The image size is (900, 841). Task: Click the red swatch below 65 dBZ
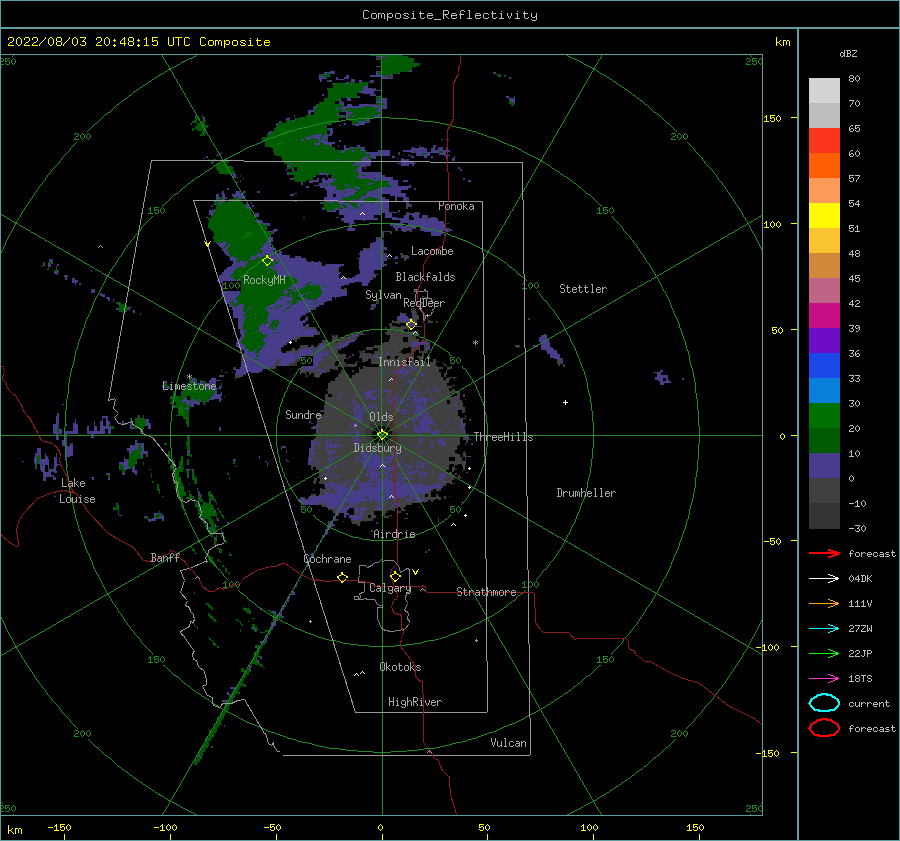[824, 141]
